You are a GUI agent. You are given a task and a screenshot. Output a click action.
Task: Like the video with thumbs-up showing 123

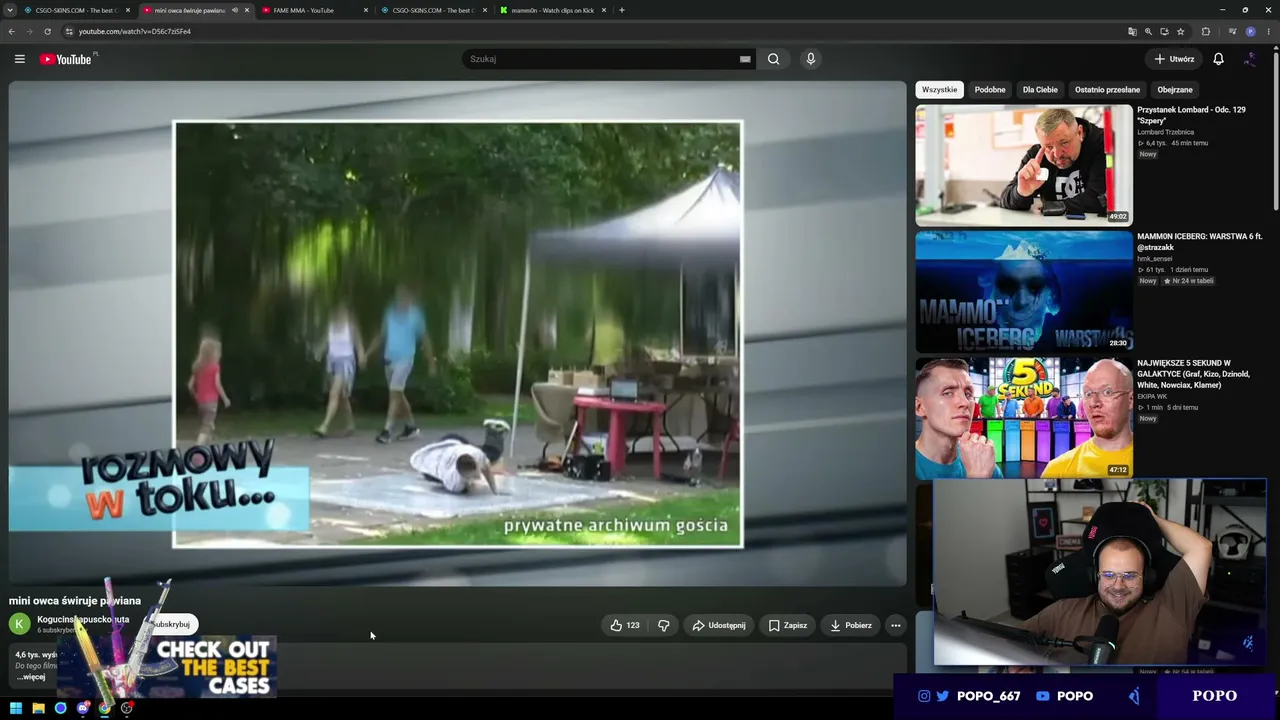[625, 625]
